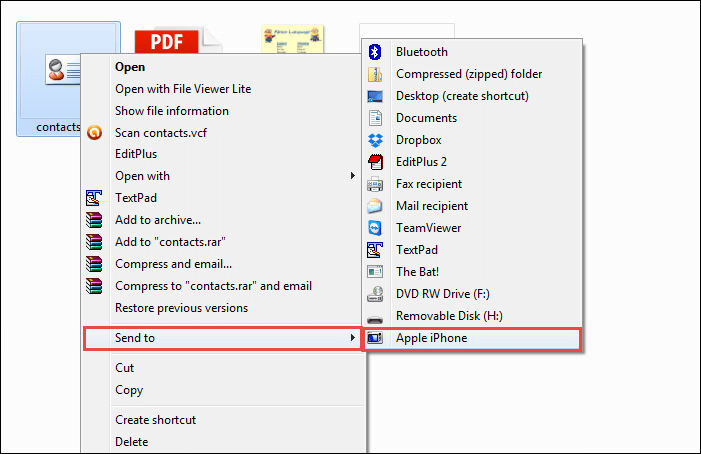701x454 pixels.
Task: Choose TextPad text in the context menu
Action: (x=136, y=198)
